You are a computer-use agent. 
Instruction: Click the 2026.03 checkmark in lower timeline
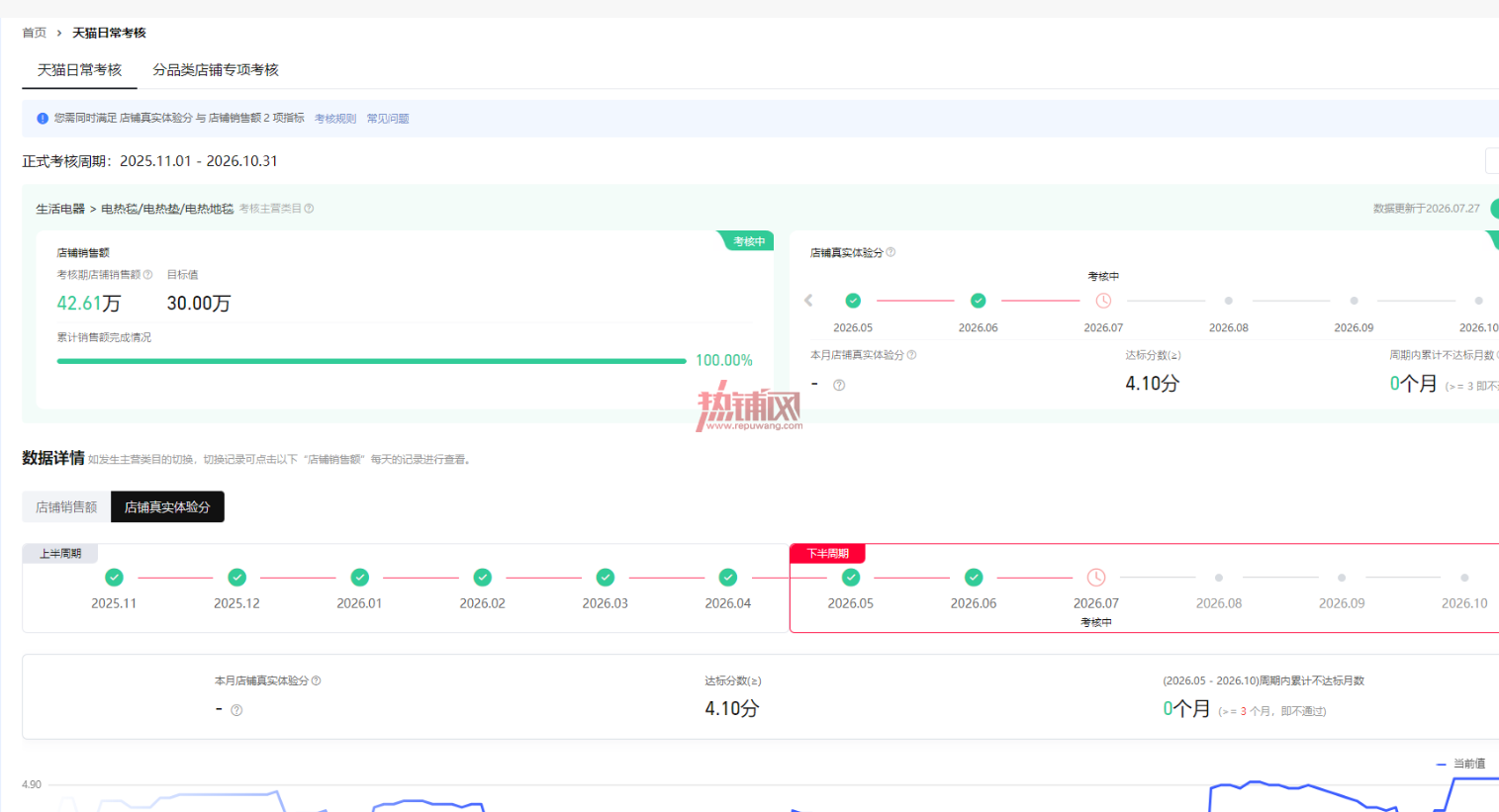606,578
